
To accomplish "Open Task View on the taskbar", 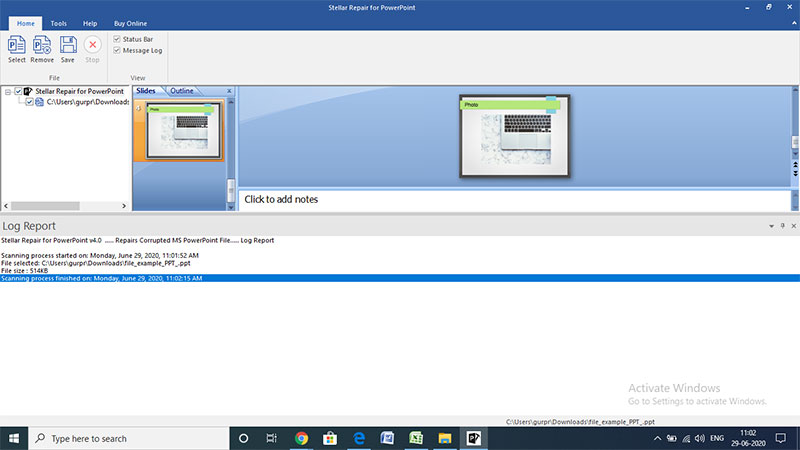I will (271, 438).
